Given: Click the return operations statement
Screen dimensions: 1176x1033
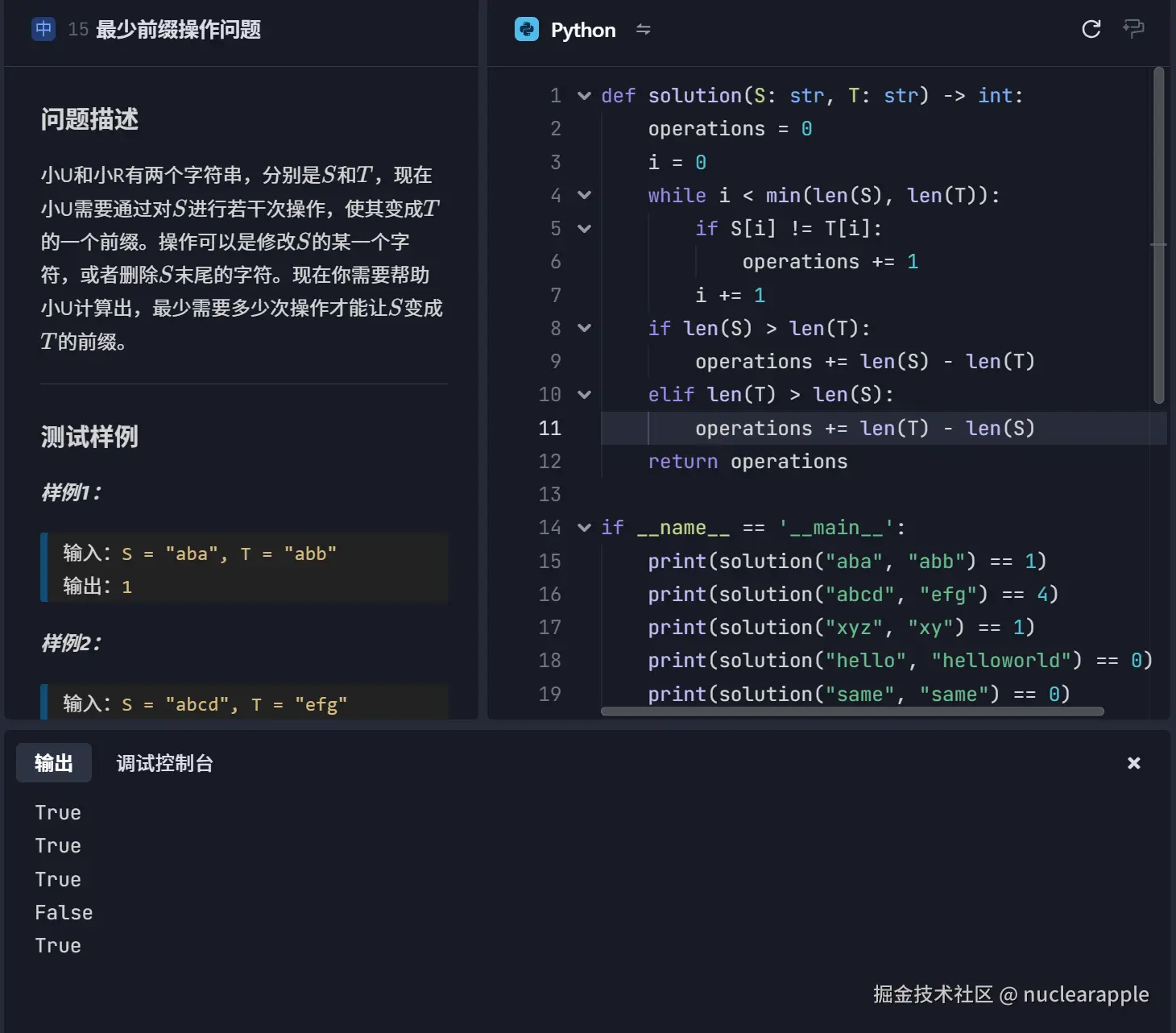Looking at the screenshot, I should click(747, 462).
